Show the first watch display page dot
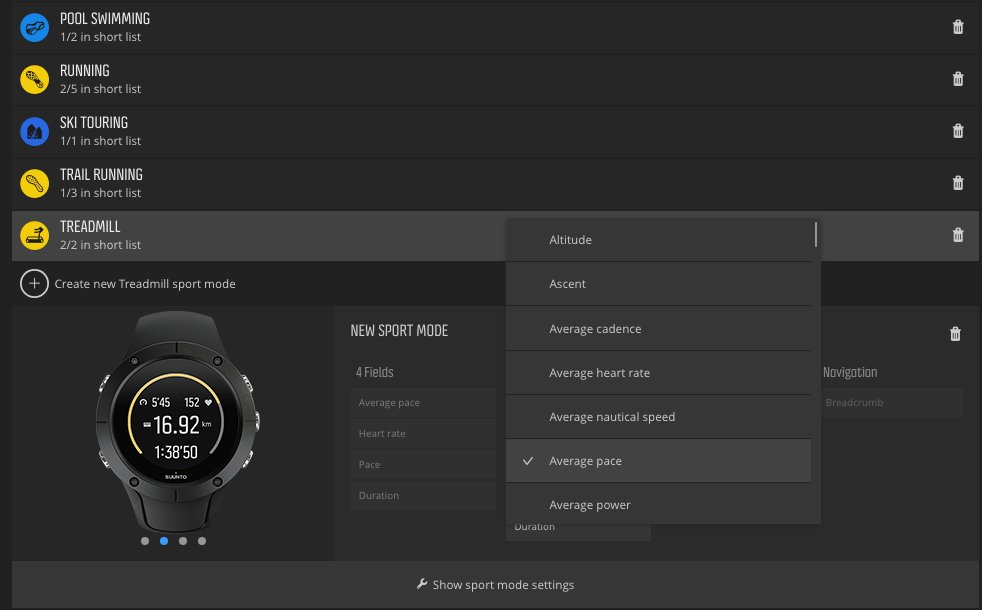The width and height of the screenshot is (982, 610). [145, 541]
